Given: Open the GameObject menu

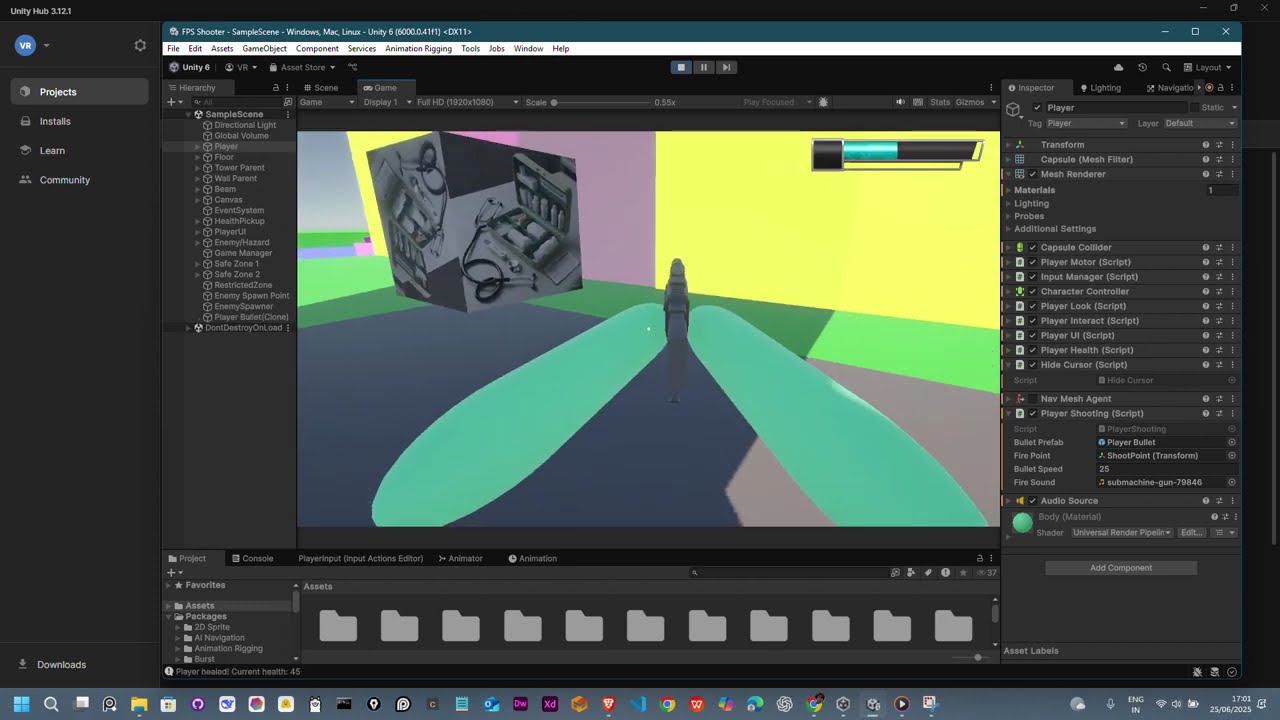Looking at the screenshot, I should point(264,48).
